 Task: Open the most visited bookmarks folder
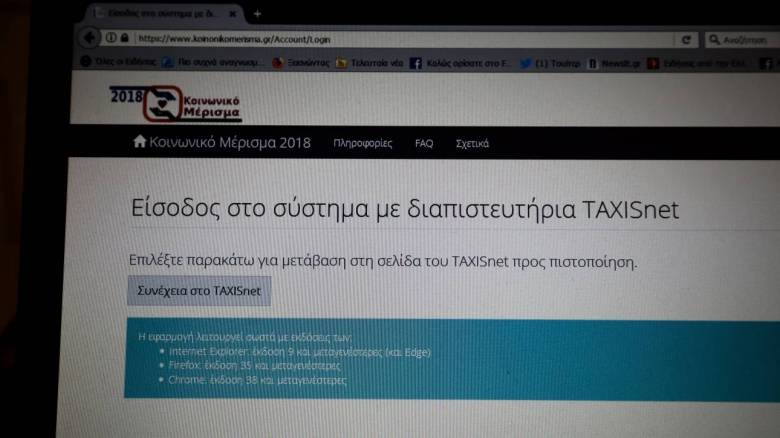(211, 62)
